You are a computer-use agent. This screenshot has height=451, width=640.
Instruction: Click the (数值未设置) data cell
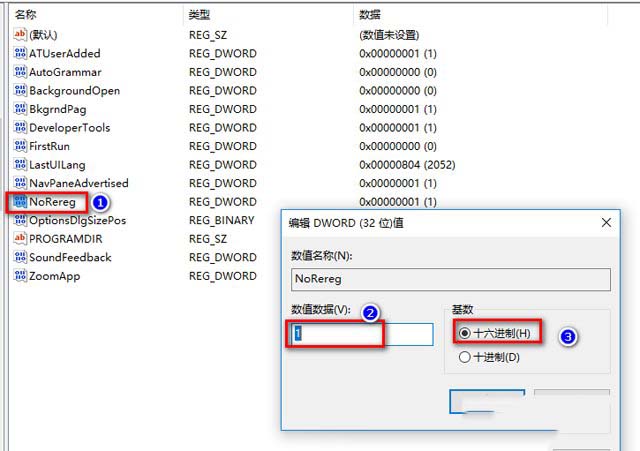tap(389, 35)
